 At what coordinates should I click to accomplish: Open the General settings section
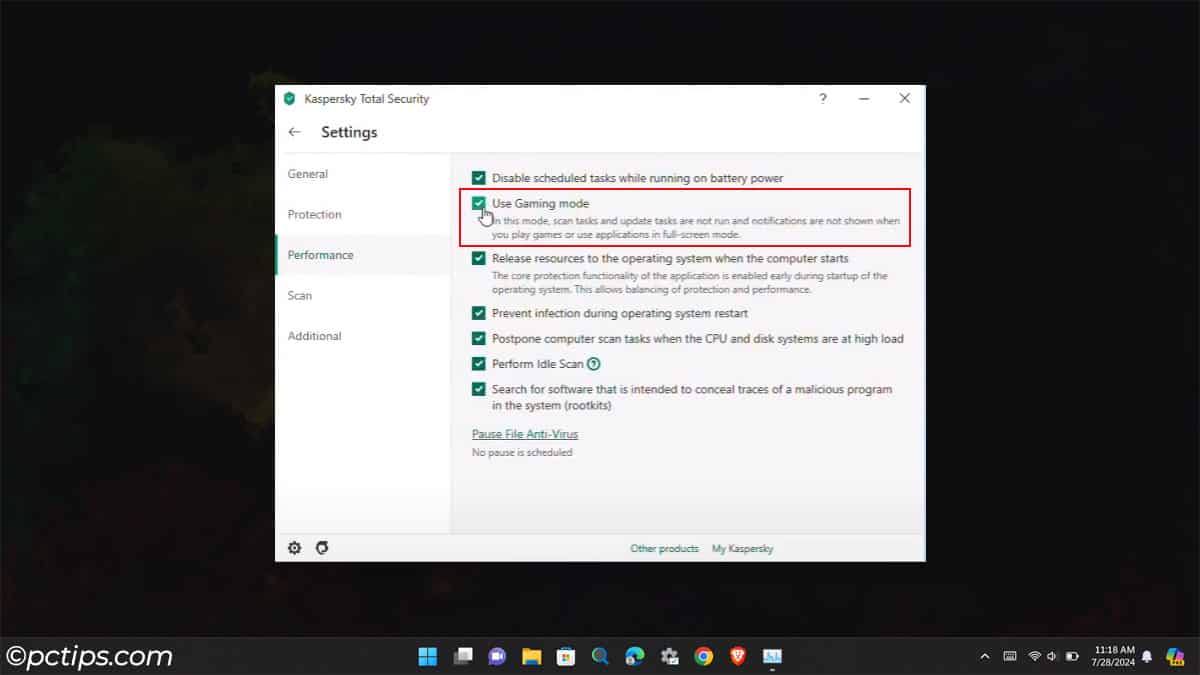306,173
